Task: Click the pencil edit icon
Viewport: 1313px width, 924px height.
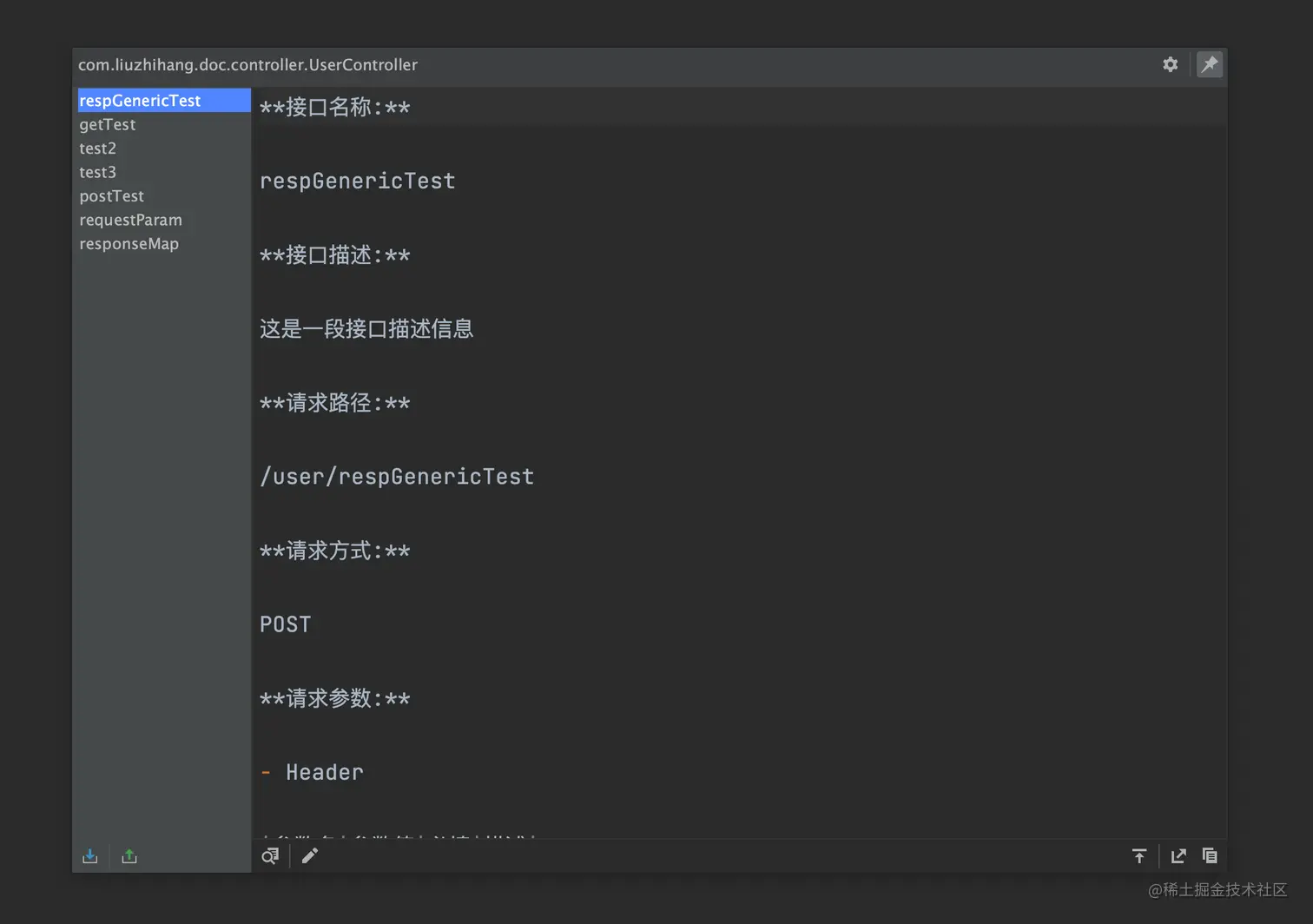Action: (x=310, y=856)
